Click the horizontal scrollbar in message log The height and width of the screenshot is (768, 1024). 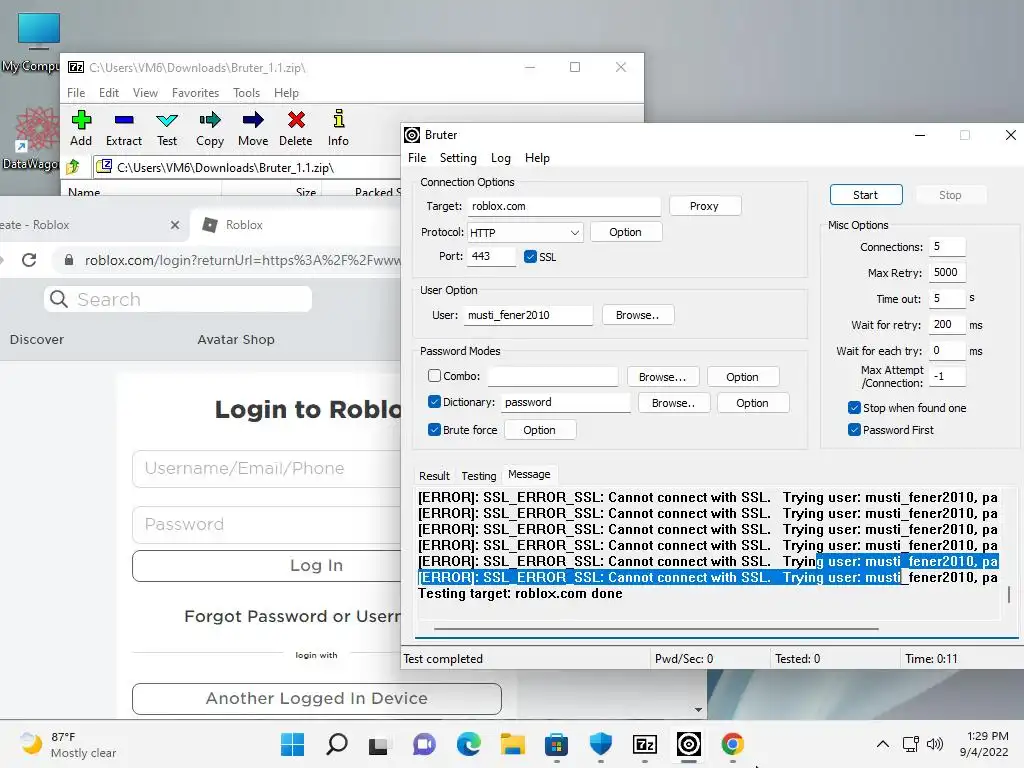656,629
